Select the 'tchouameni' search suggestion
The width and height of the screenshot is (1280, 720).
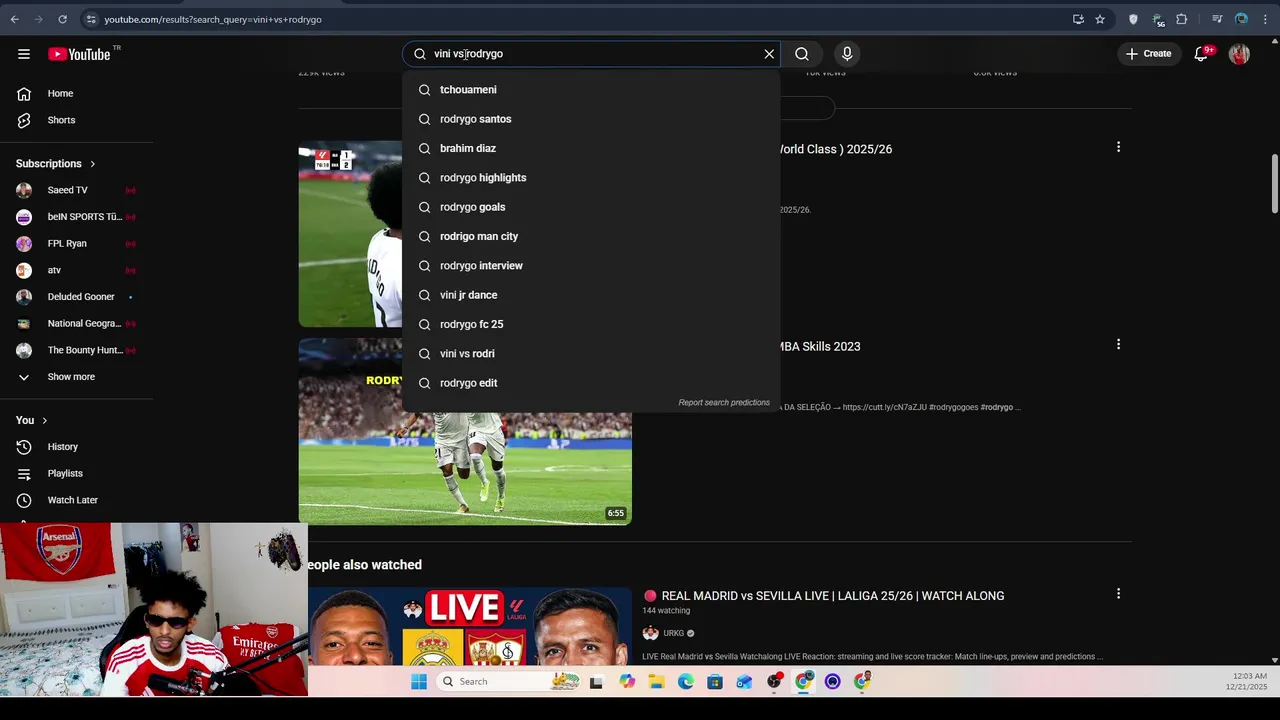(591, 90)
